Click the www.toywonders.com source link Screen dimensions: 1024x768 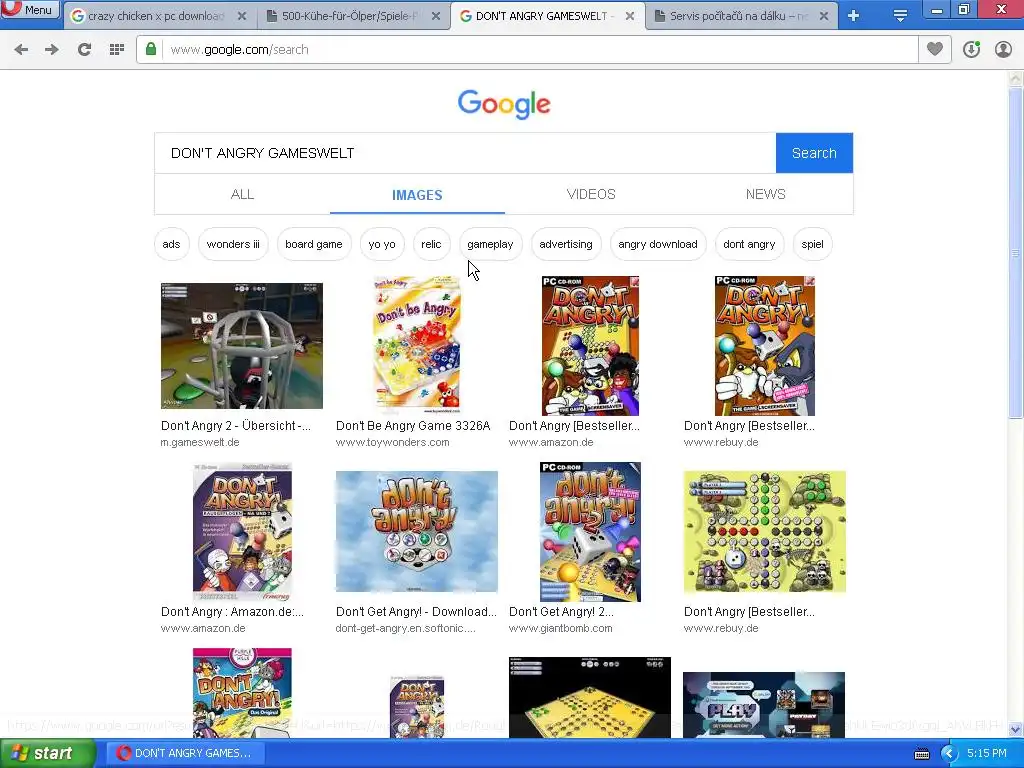[x=392, y=442]
